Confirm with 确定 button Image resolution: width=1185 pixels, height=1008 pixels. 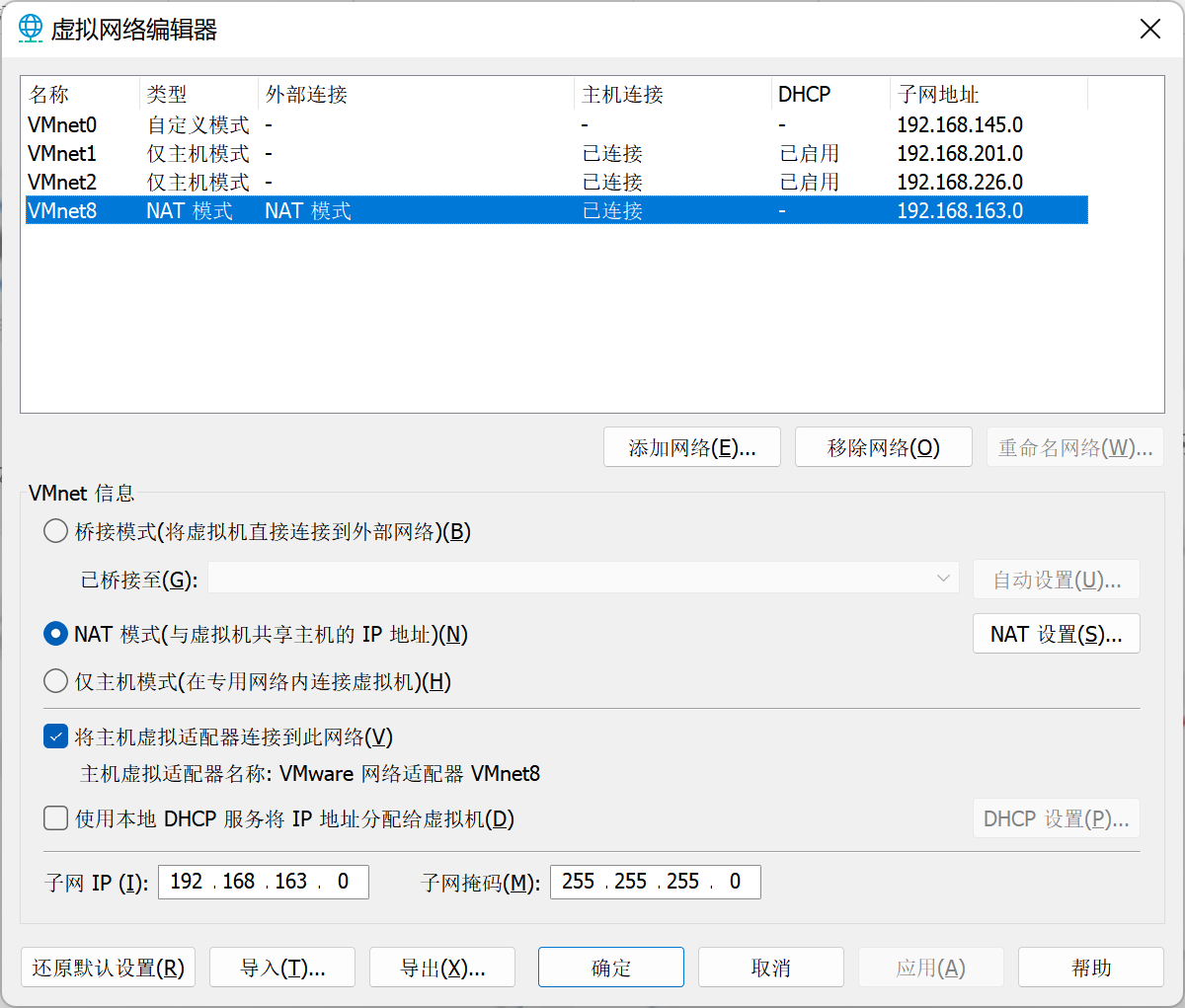coord(611,968)
